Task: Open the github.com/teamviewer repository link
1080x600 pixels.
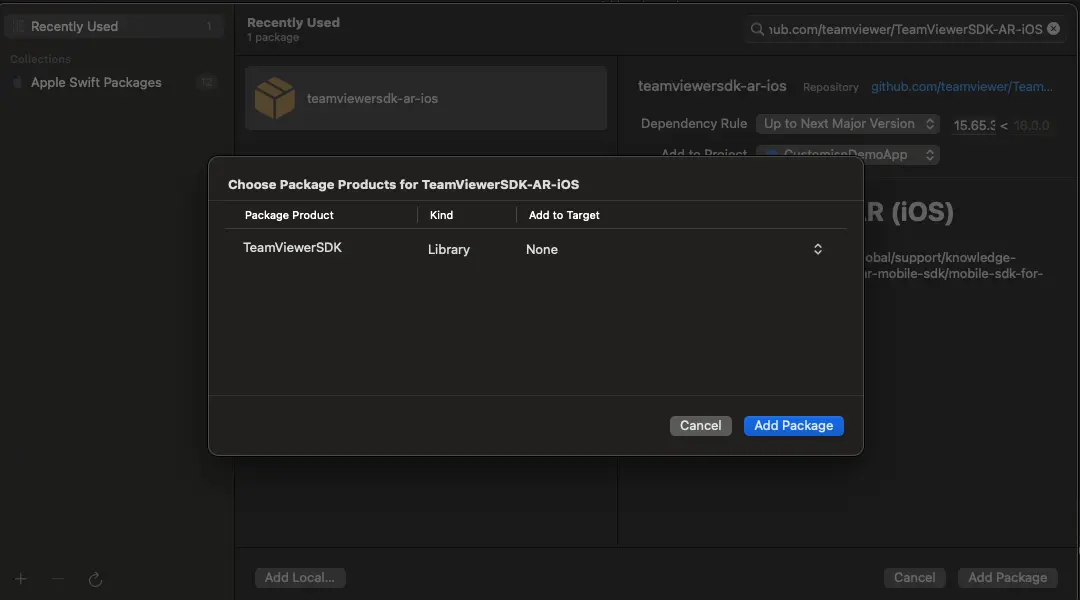Action: point(962,87)
